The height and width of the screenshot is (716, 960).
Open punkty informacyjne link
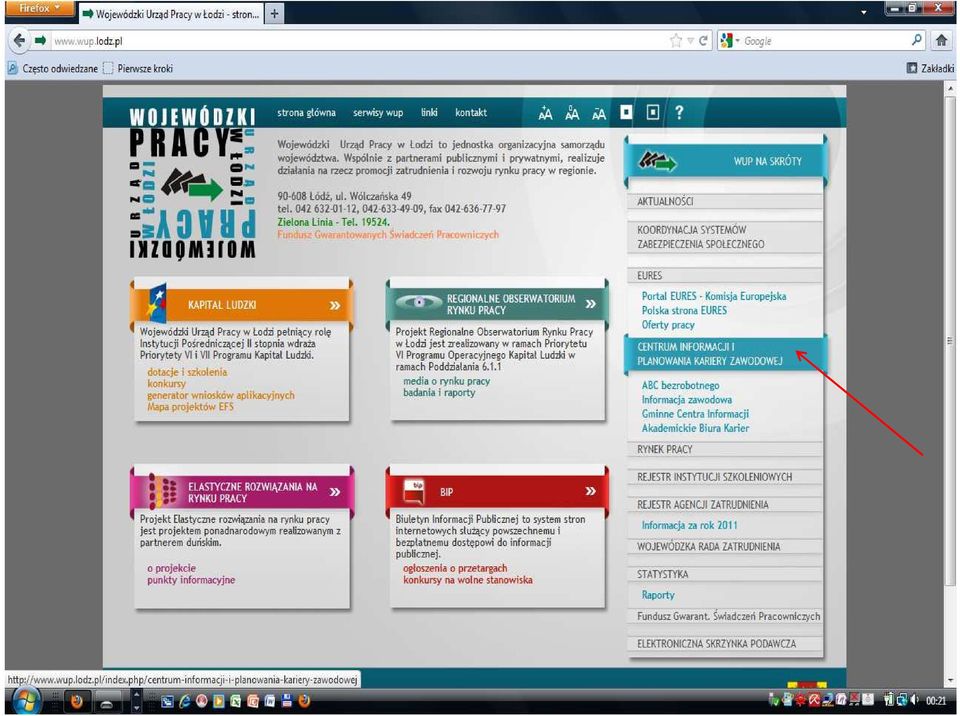click(x=191, y=579)
